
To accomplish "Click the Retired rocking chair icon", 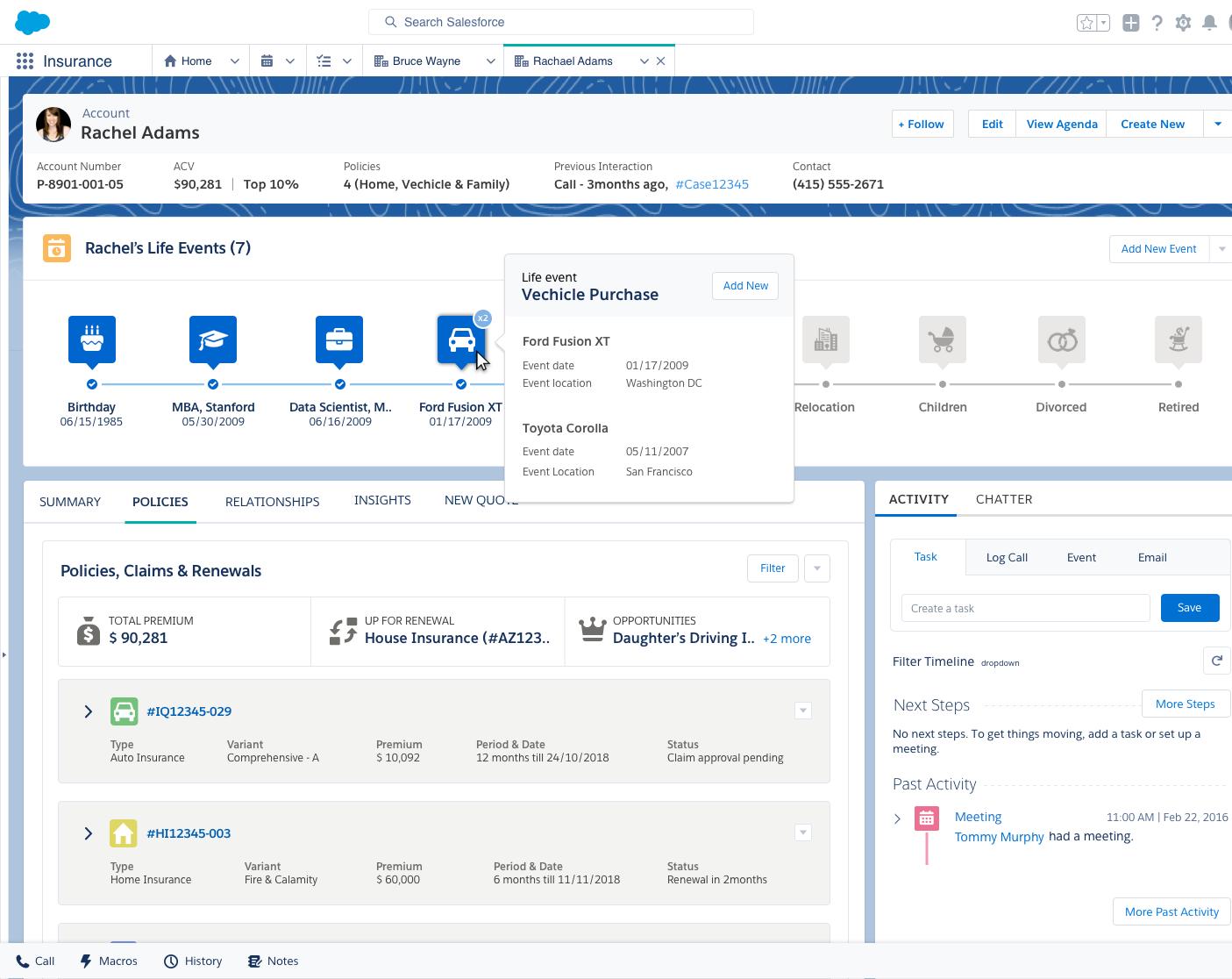I will 1179,339.
